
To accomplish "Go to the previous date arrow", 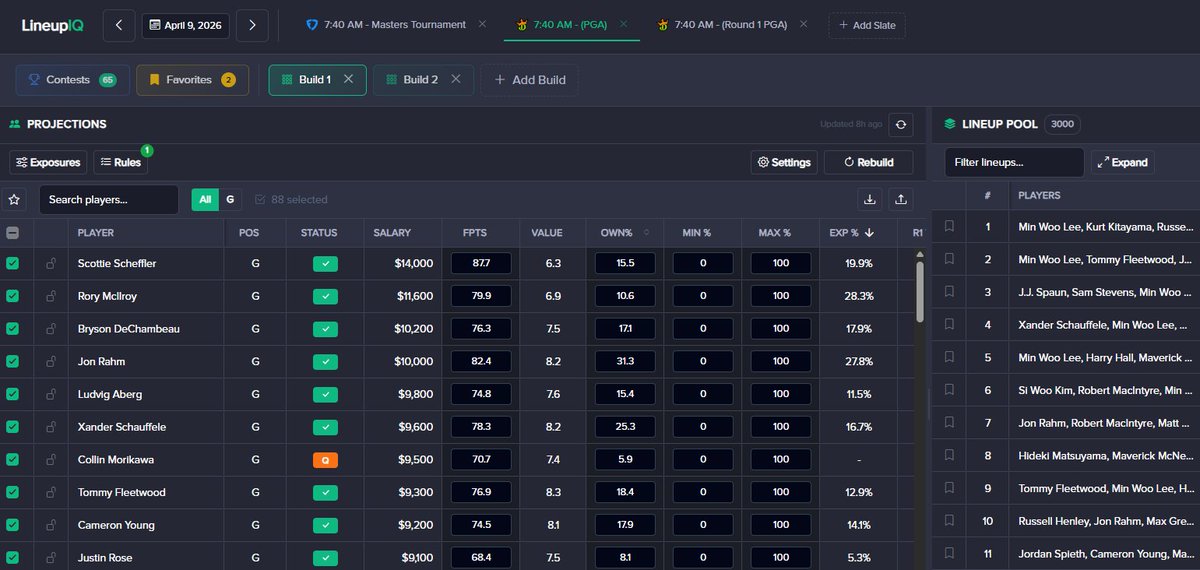I will pos(119,25).
